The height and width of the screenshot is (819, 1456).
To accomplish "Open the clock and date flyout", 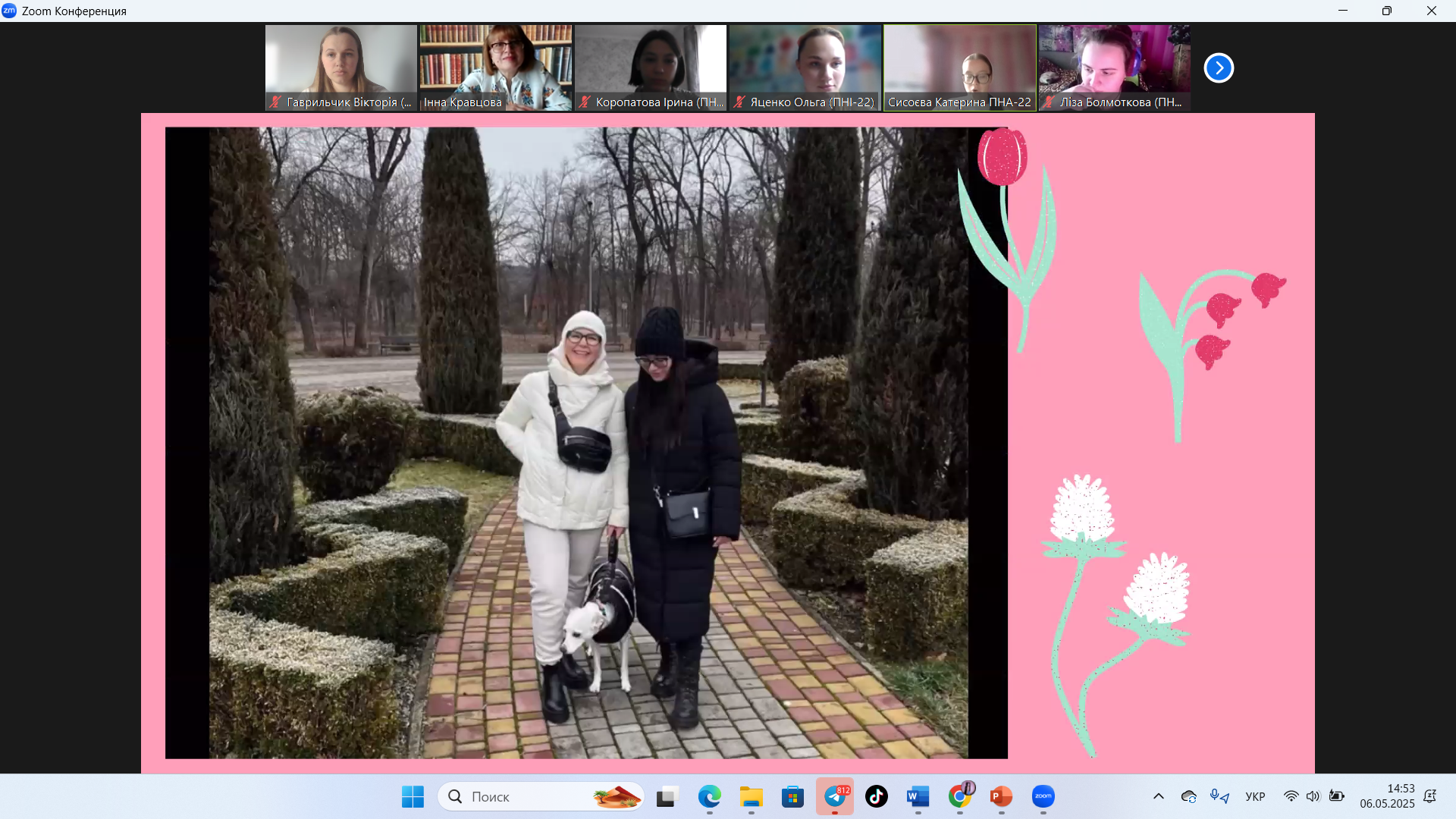I will 1386,796.
